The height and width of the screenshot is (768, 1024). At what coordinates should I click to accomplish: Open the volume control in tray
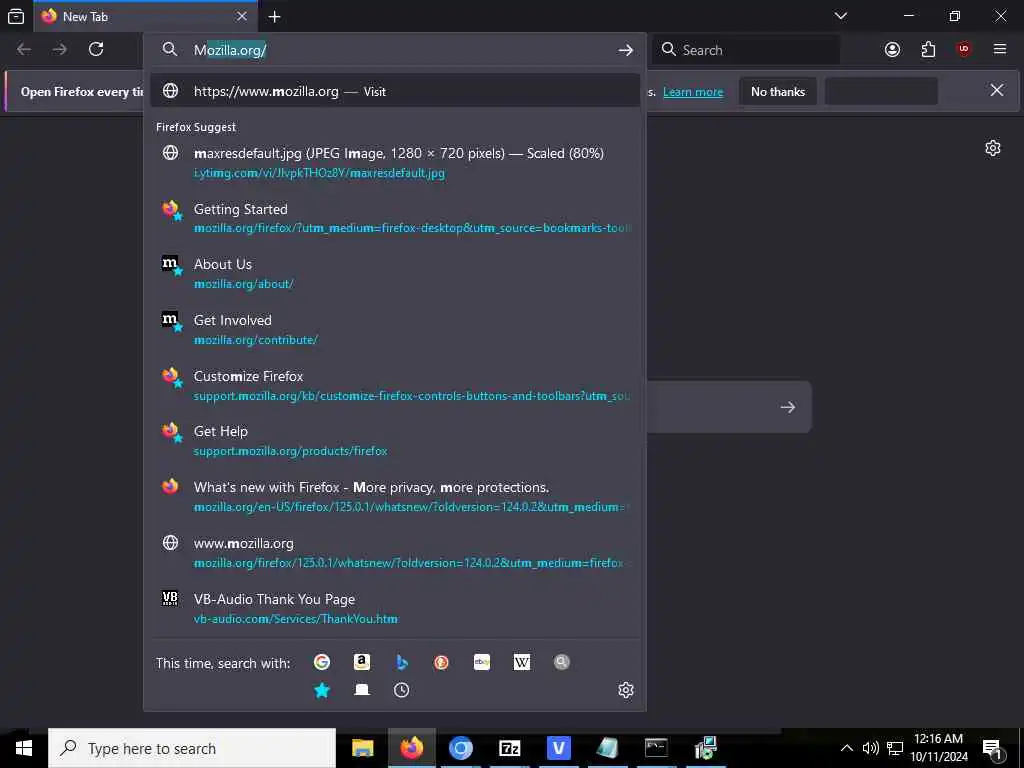pyautogui.click(x=871, y=748)
